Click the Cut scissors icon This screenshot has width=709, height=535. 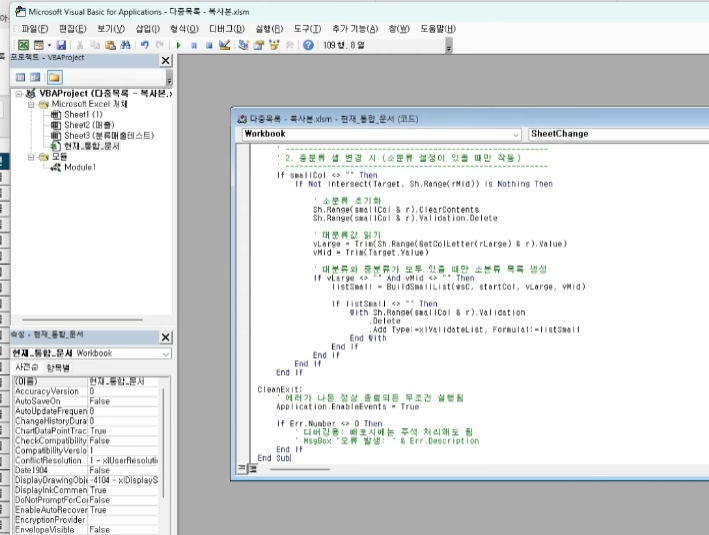point(80,45)
